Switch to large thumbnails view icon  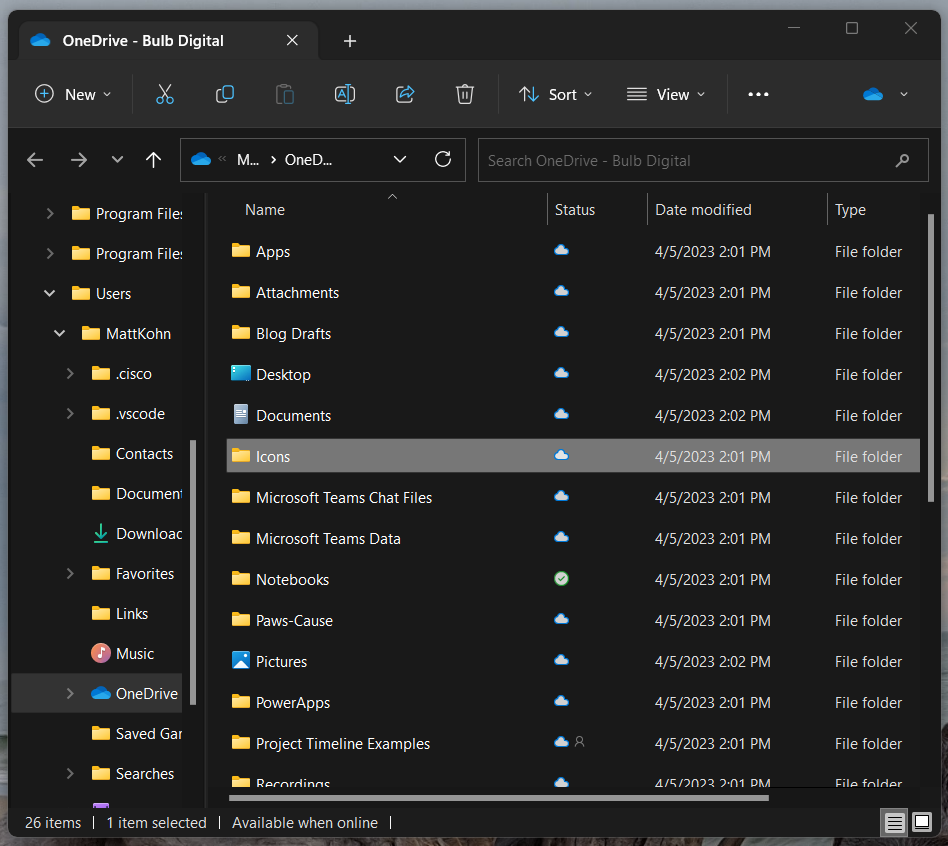coord(922,822)
